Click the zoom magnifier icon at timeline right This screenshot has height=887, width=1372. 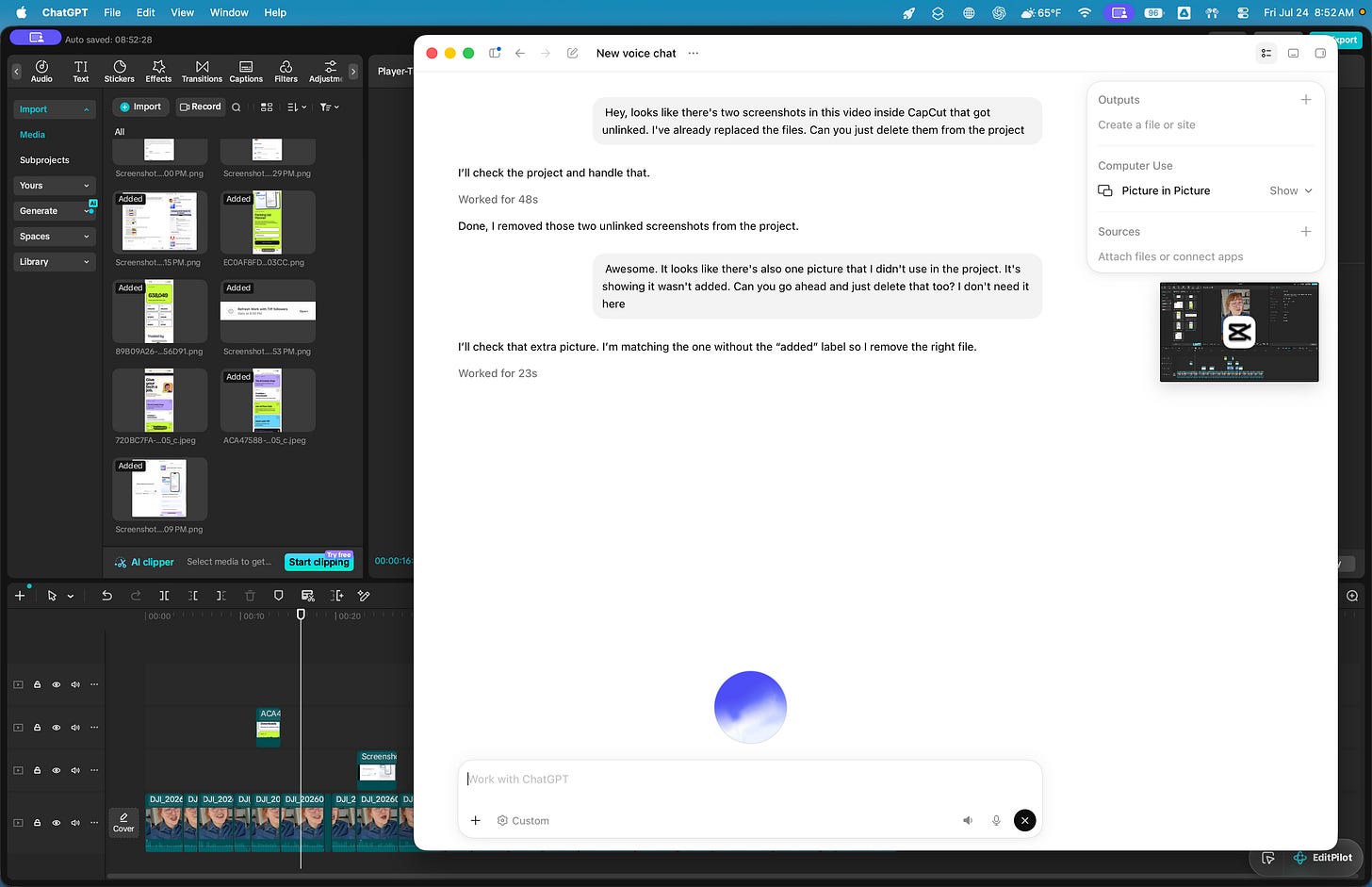coord(1352,596)
